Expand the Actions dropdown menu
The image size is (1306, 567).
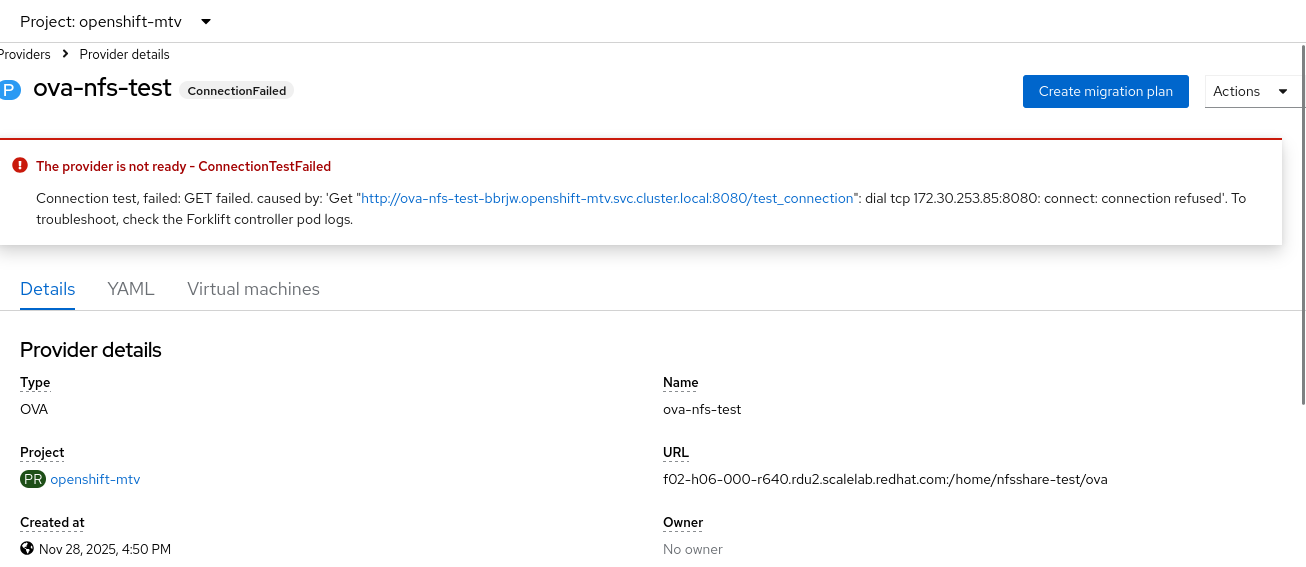1252,91
